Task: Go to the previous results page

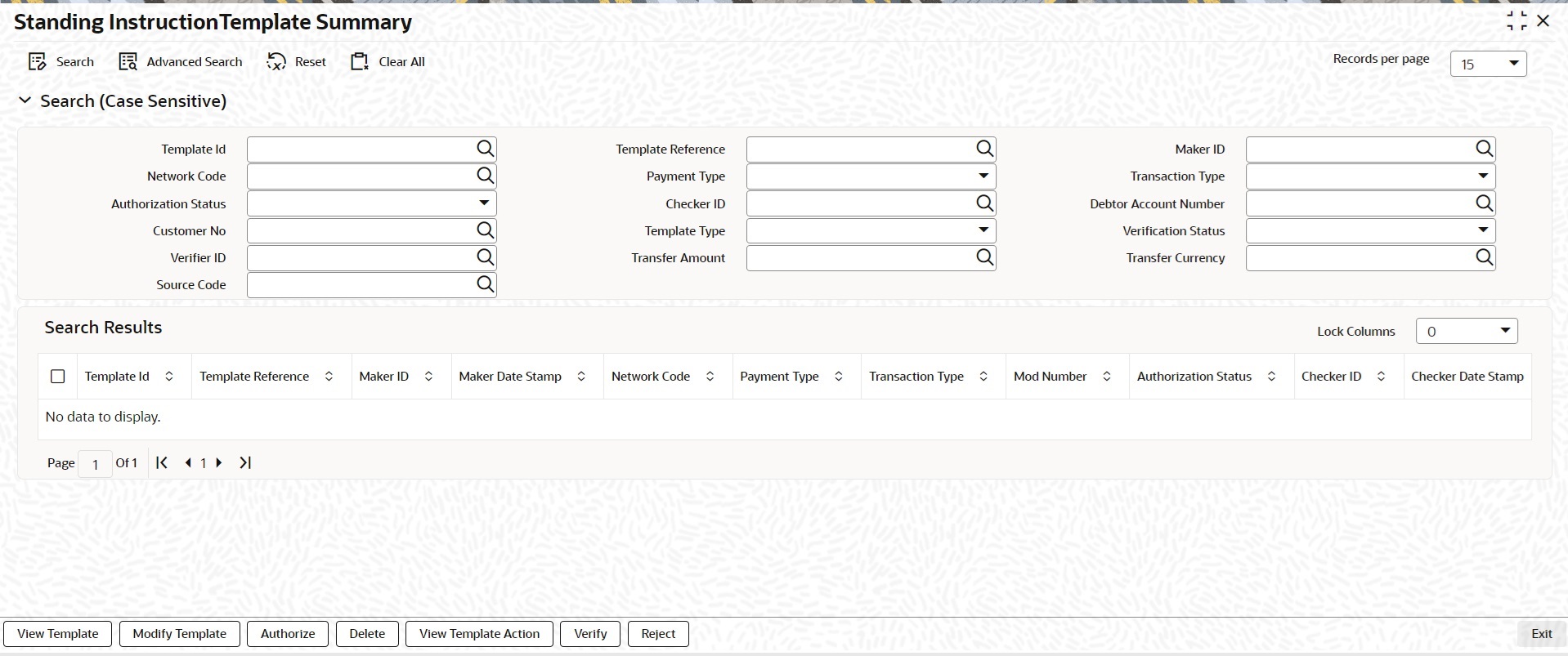Action: (188, 462)
